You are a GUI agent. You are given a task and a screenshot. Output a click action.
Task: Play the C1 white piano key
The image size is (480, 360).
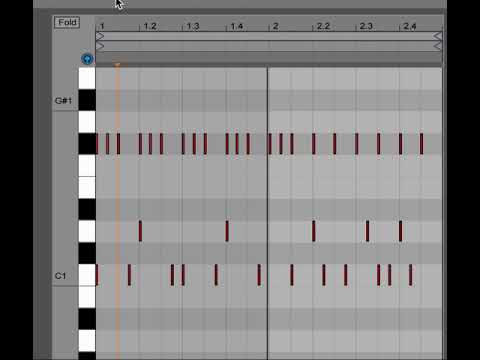pos(87,275)
